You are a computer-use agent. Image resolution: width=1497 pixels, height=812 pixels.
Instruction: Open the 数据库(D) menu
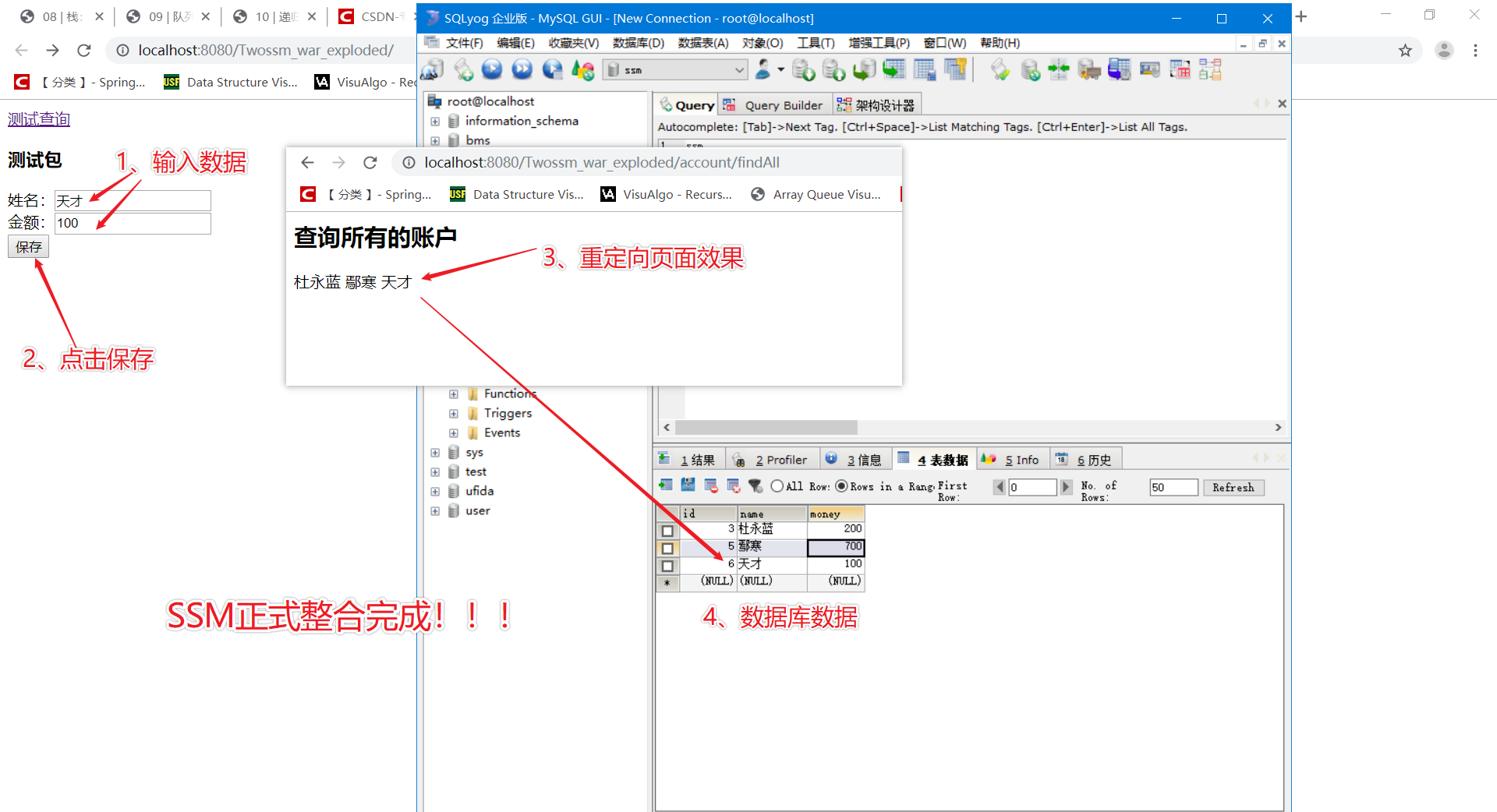point(639,43)
